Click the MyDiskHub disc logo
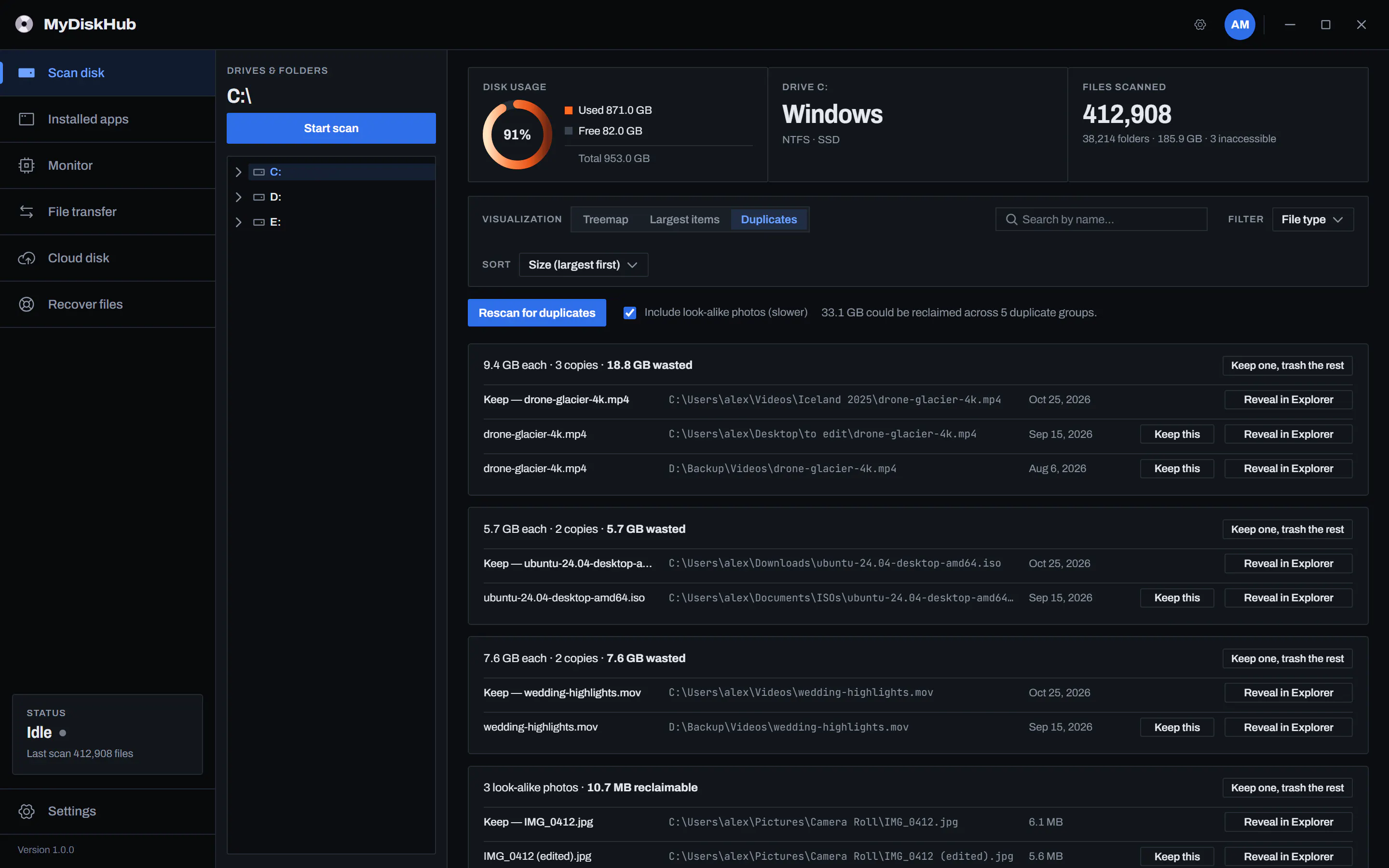Viewport: 1389px width, 868px height. tap(24, 24)
